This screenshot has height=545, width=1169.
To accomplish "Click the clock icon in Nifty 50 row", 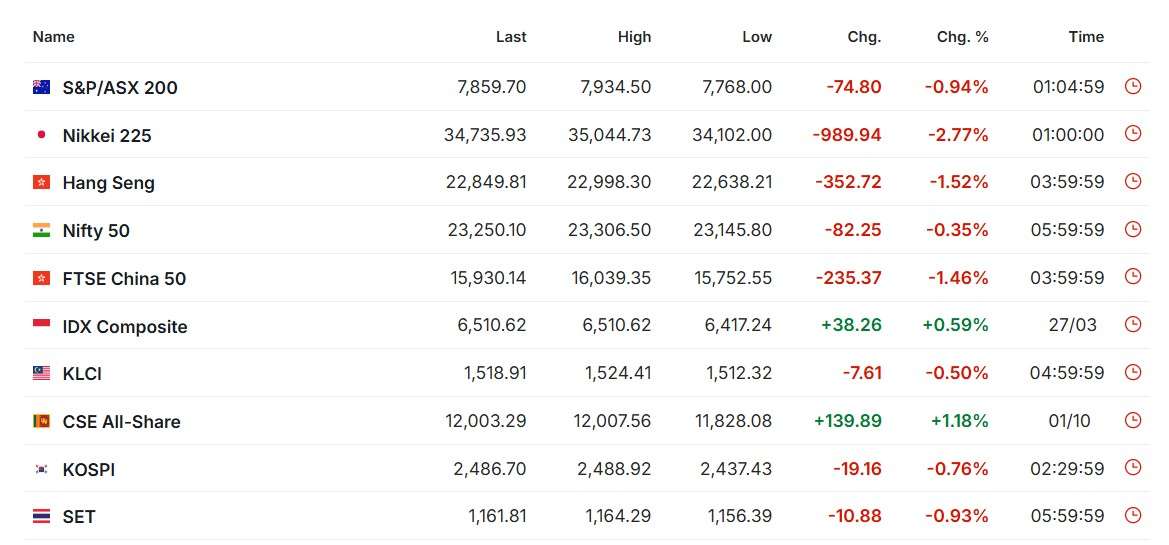I will click(x=1132, y=230).
